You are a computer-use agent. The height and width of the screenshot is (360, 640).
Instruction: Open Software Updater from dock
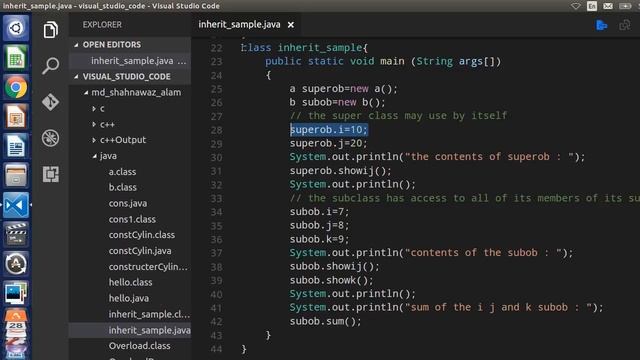point(16,264)
